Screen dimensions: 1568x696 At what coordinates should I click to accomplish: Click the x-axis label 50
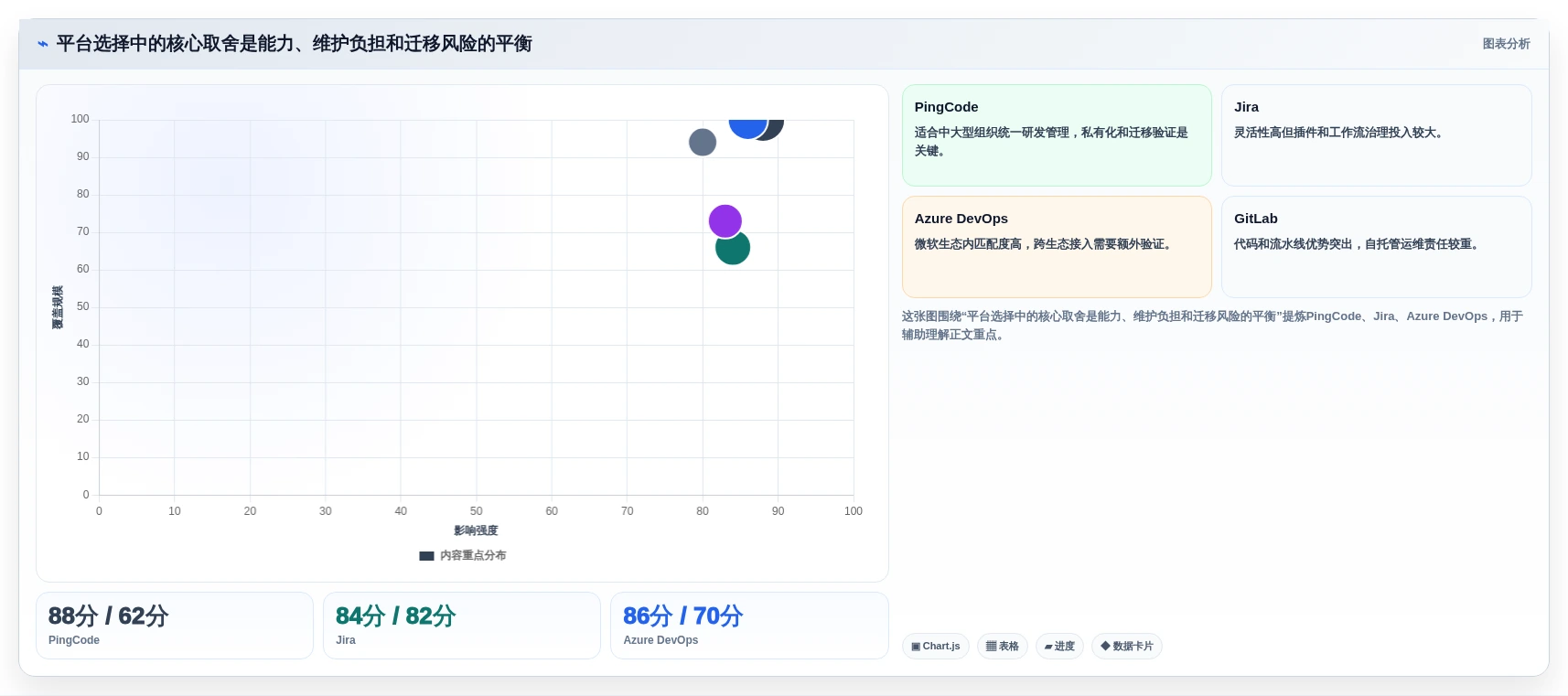point(476,511)
